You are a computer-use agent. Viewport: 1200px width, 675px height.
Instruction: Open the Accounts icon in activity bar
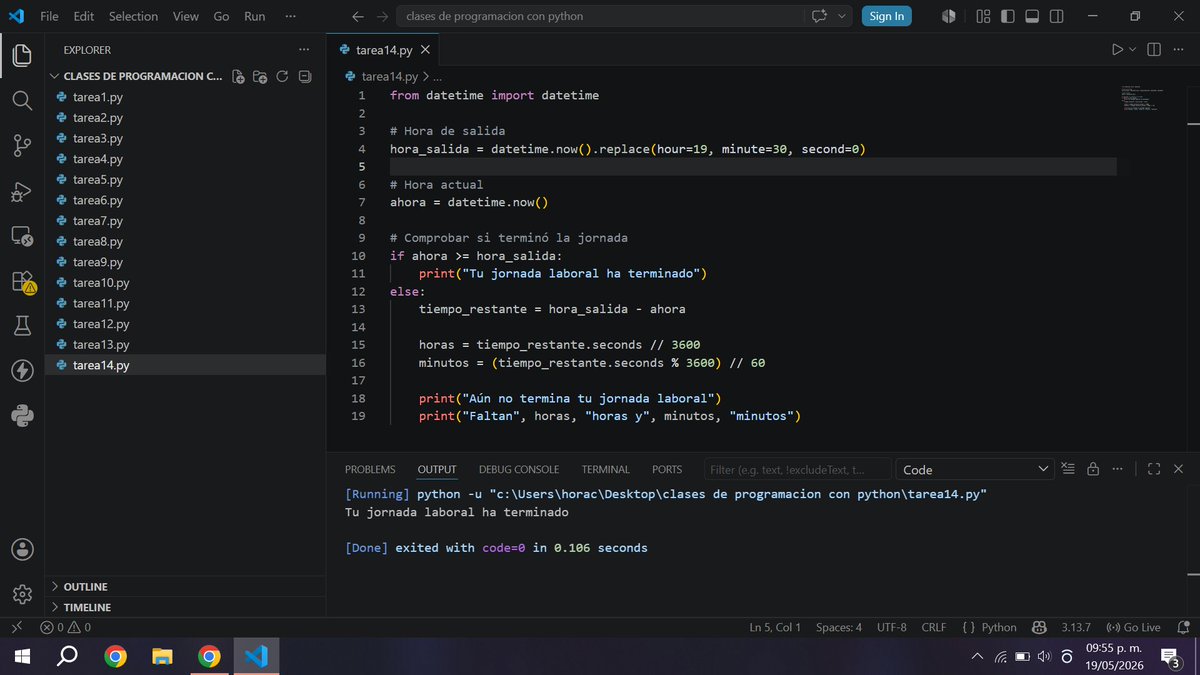coord(22,549)
